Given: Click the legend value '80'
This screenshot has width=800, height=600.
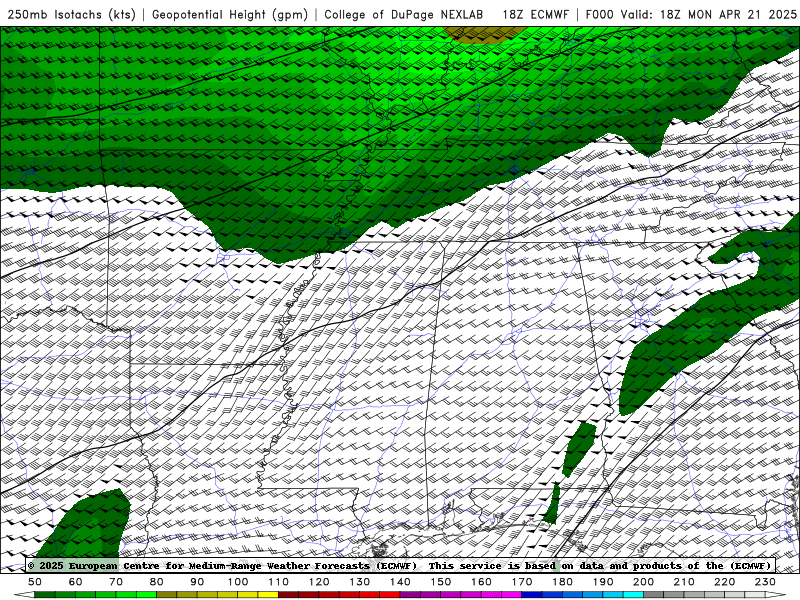Looking at the screenshot, I should pos(157,582).
